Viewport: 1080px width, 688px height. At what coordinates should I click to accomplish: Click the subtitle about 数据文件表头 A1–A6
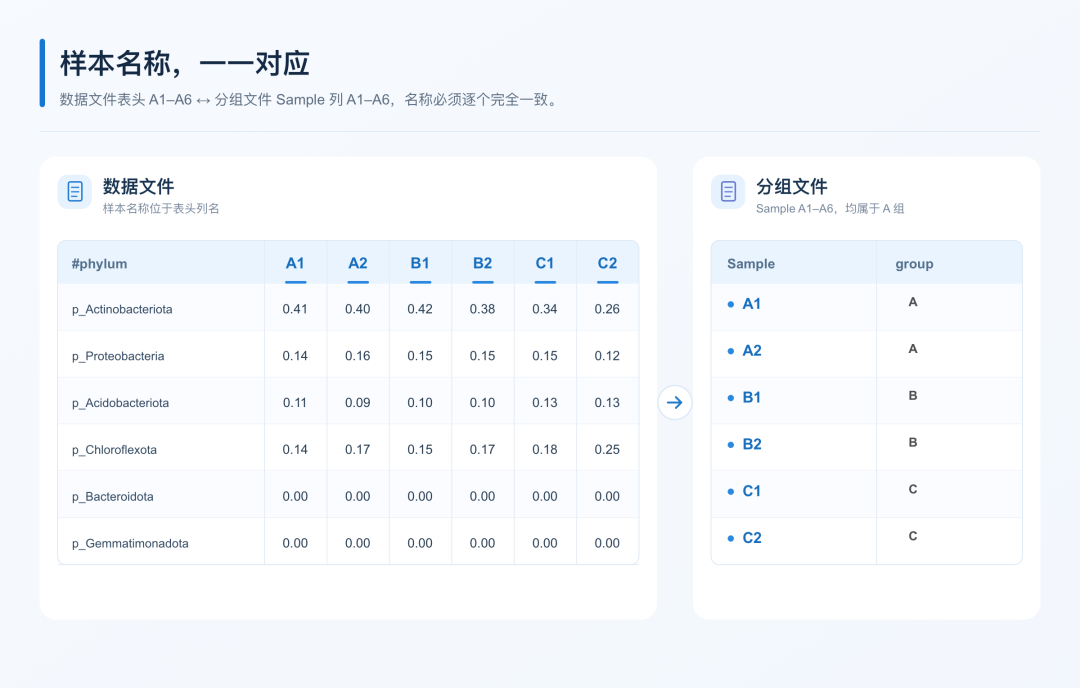[x=309, y=100]
